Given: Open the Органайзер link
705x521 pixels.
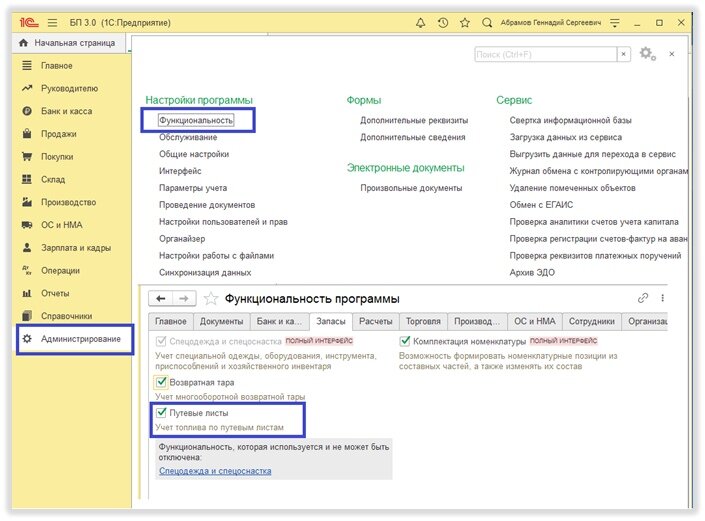Looking at the screenshot, I should point(182,239).
